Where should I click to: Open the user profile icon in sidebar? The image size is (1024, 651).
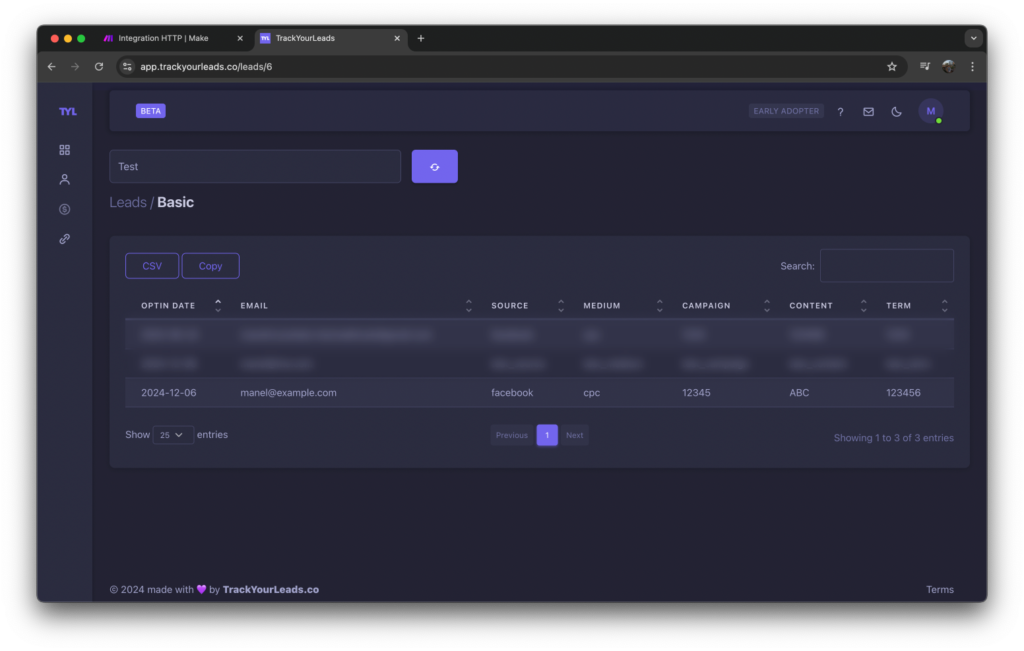tap(65, 180)
